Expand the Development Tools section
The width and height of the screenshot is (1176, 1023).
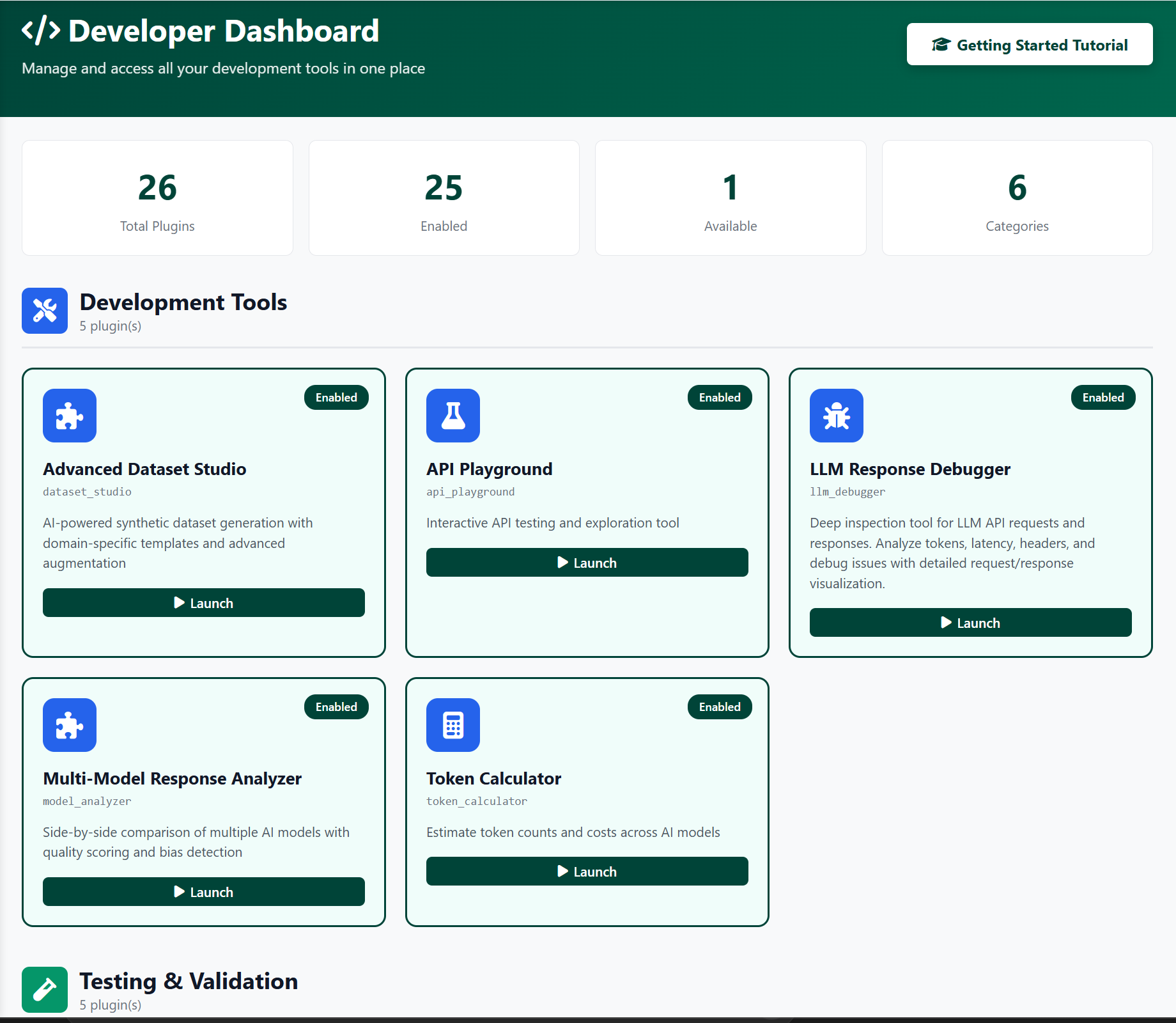coord(183,302)
